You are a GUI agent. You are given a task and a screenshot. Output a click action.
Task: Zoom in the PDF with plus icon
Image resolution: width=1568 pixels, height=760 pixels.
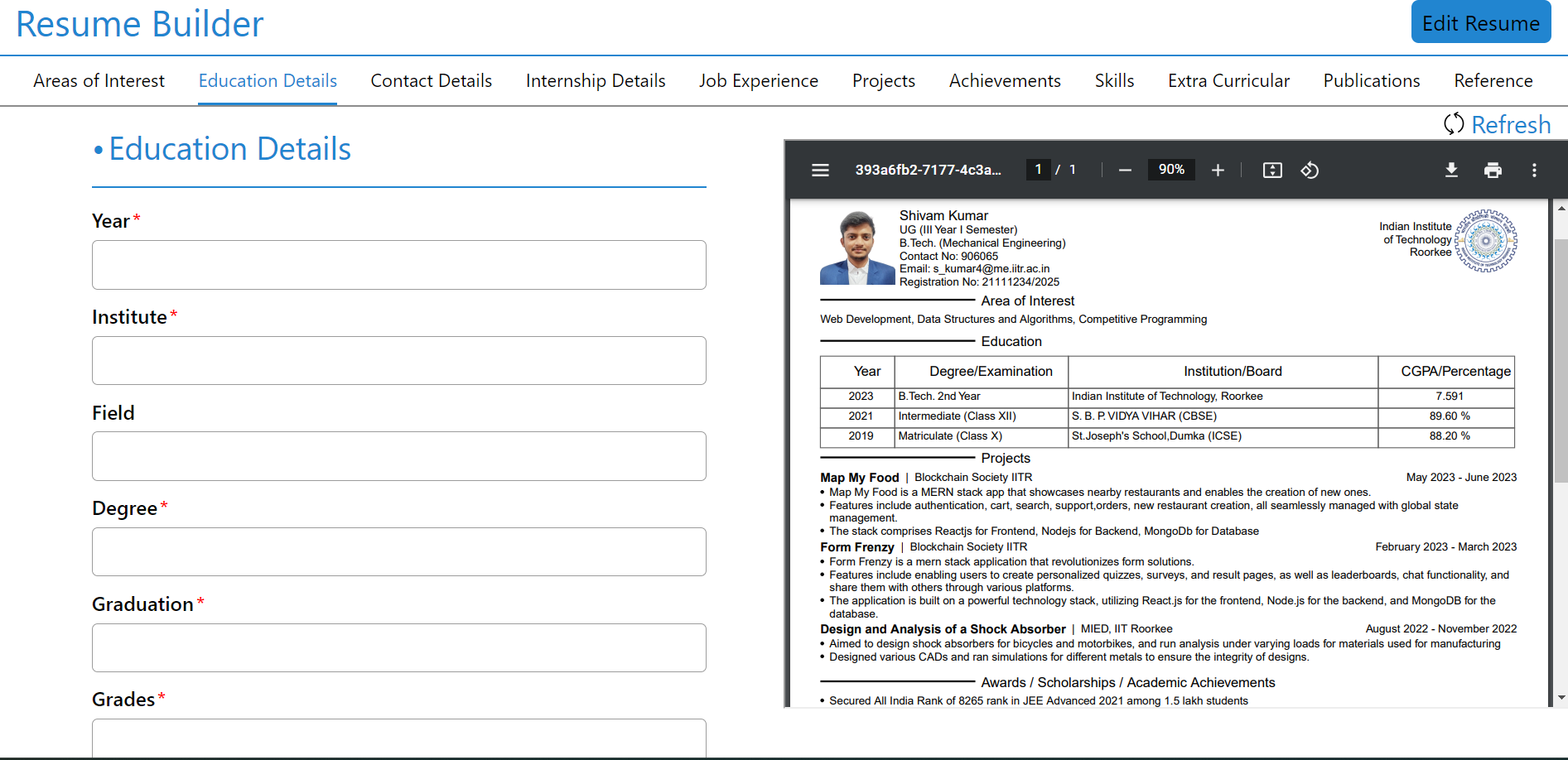pos(1218,170)
